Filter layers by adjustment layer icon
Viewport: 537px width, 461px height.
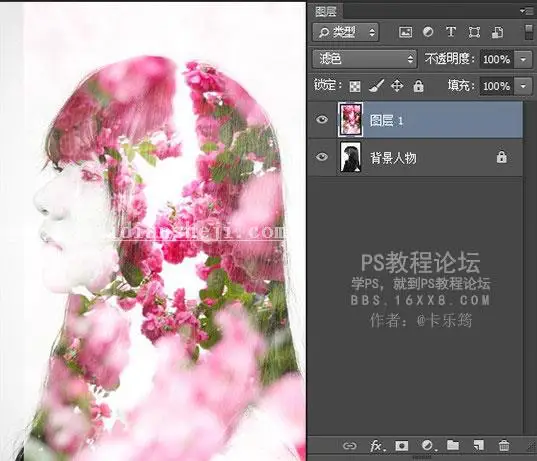[428, 32]
